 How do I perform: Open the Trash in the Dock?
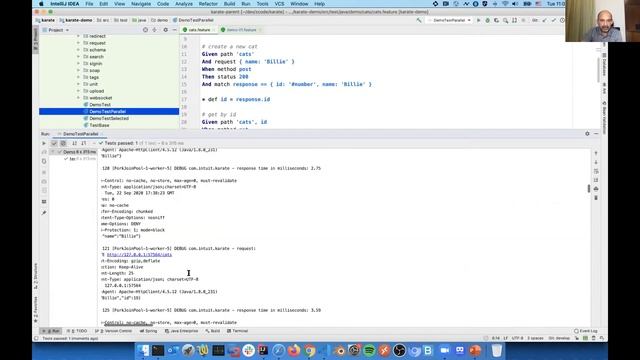pos(496,350)
